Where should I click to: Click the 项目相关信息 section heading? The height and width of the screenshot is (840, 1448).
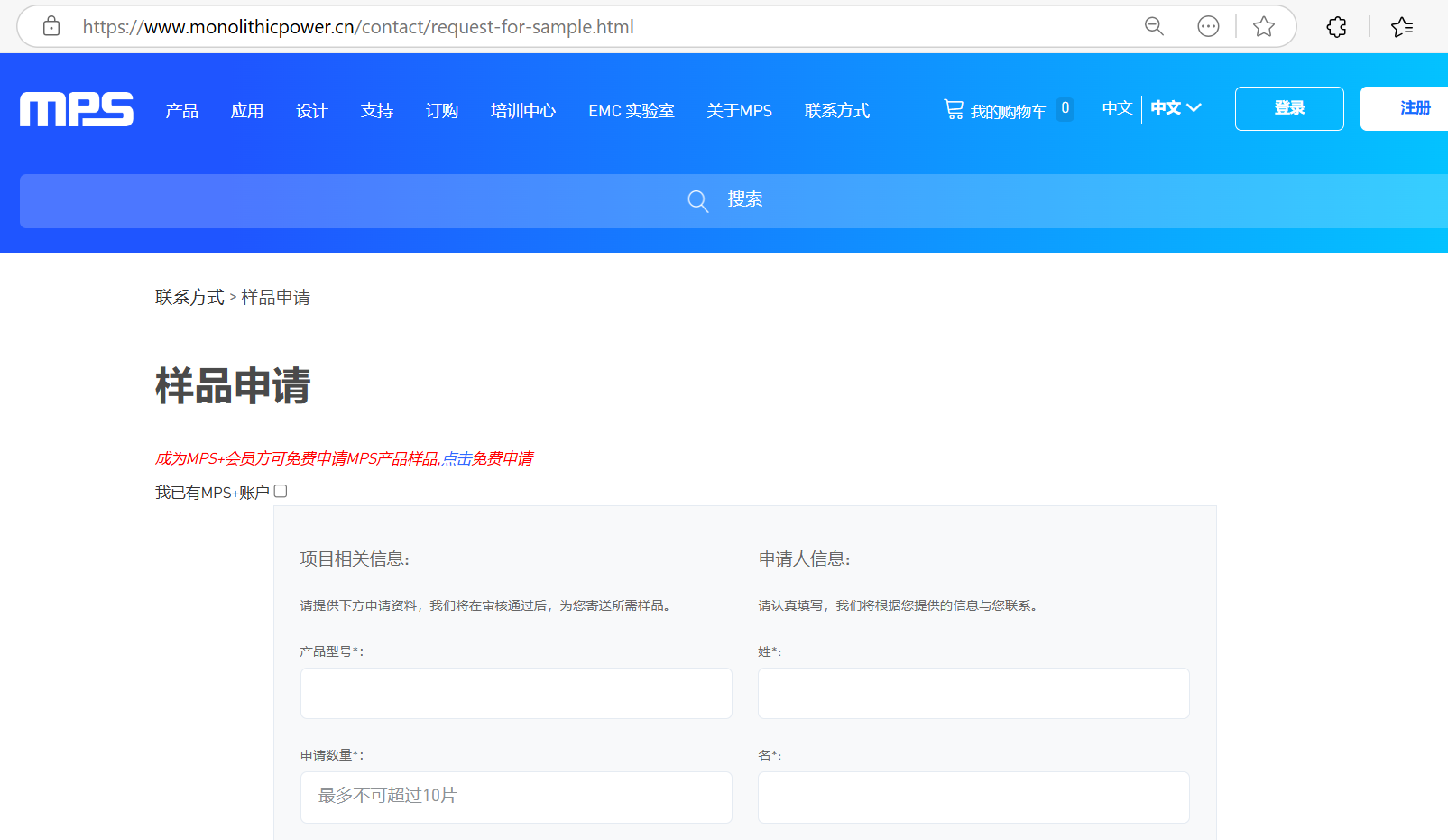tap(355, 558)
